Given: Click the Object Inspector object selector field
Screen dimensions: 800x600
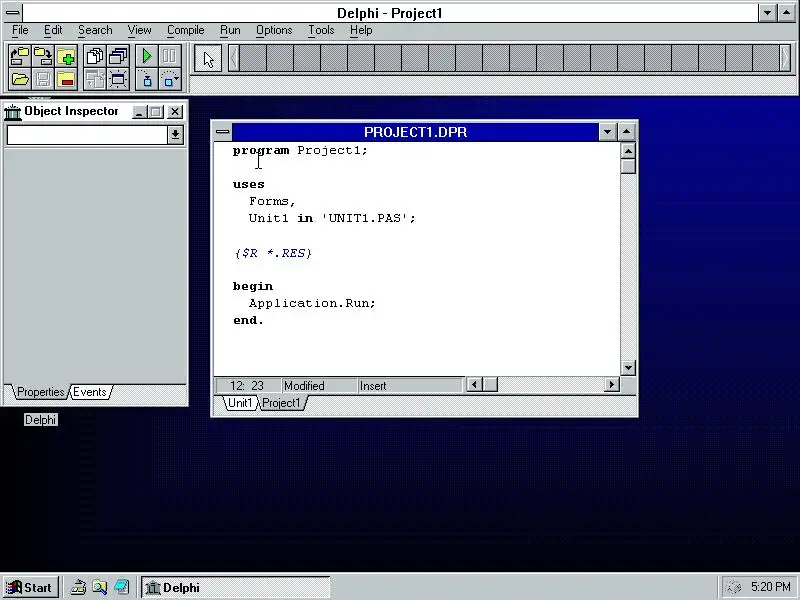Looking at the screenshot, I should 87,135.
